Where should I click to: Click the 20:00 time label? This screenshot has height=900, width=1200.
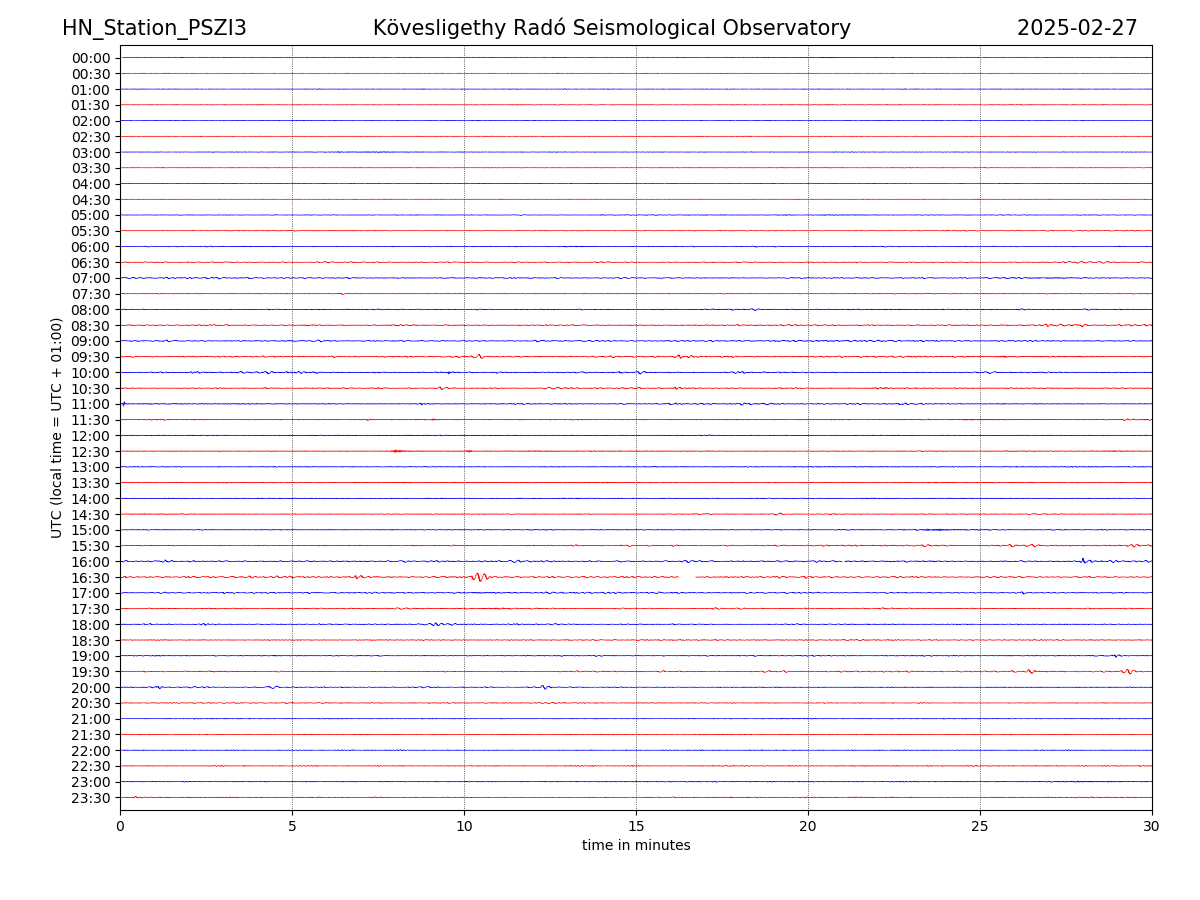(x=91, y=688)
